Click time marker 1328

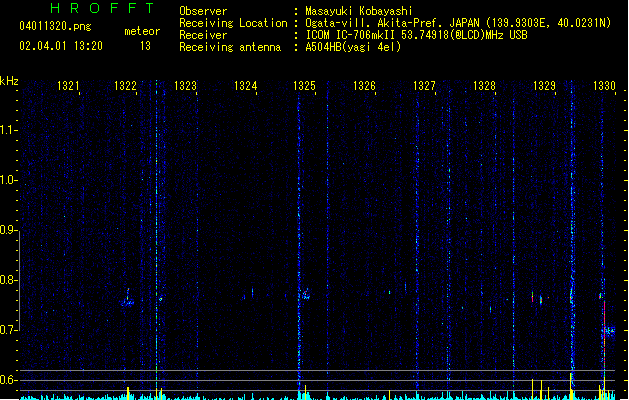(484, 86)
